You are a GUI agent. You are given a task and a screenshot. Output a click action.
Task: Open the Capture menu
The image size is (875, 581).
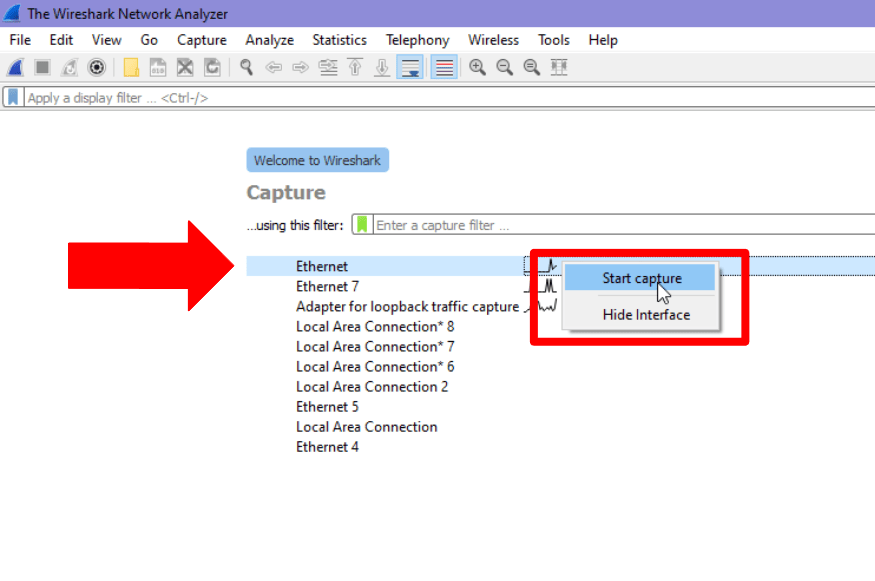(x=201, y=40)
